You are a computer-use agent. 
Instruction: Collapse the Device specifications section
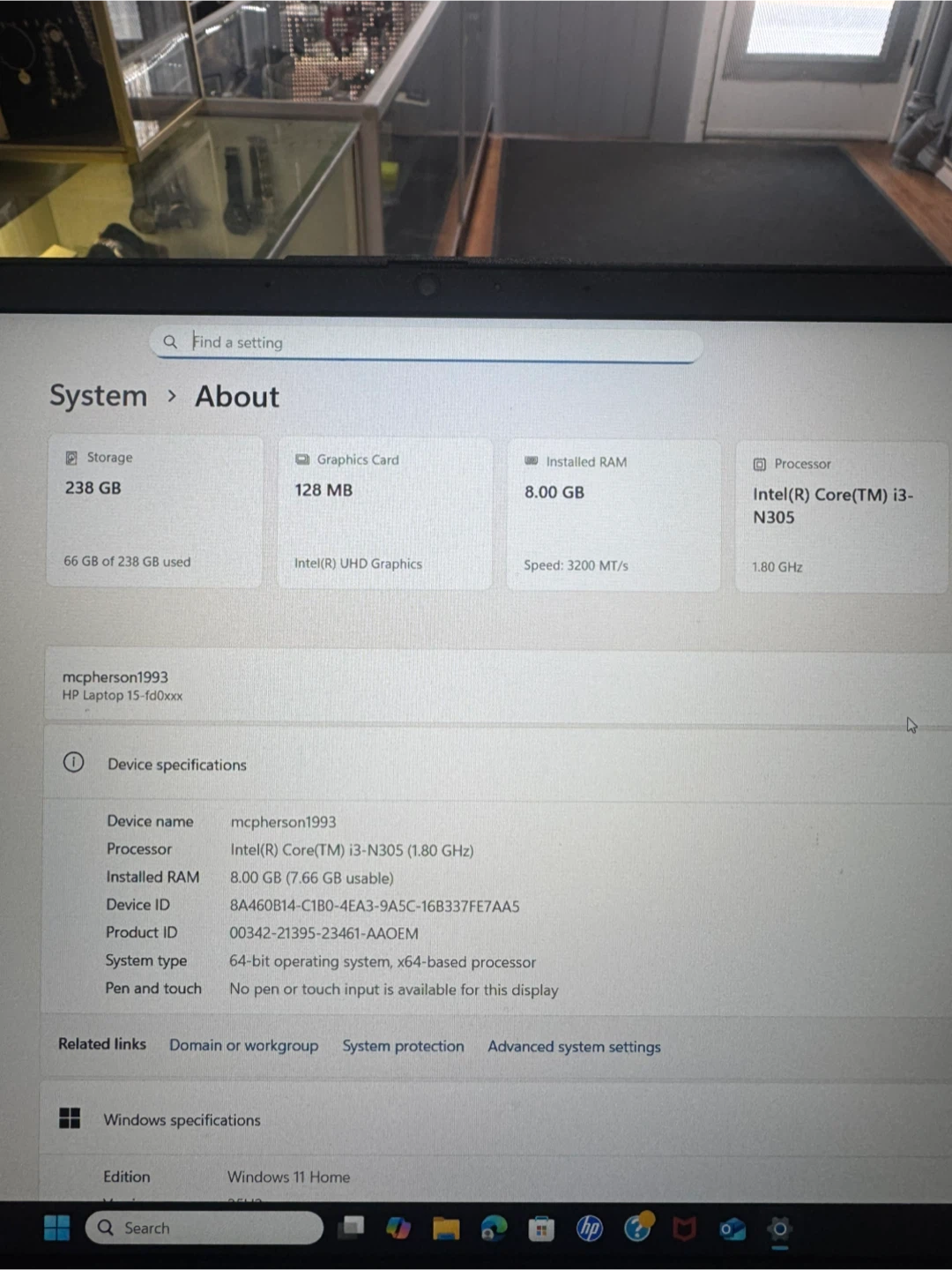point(497,764)
